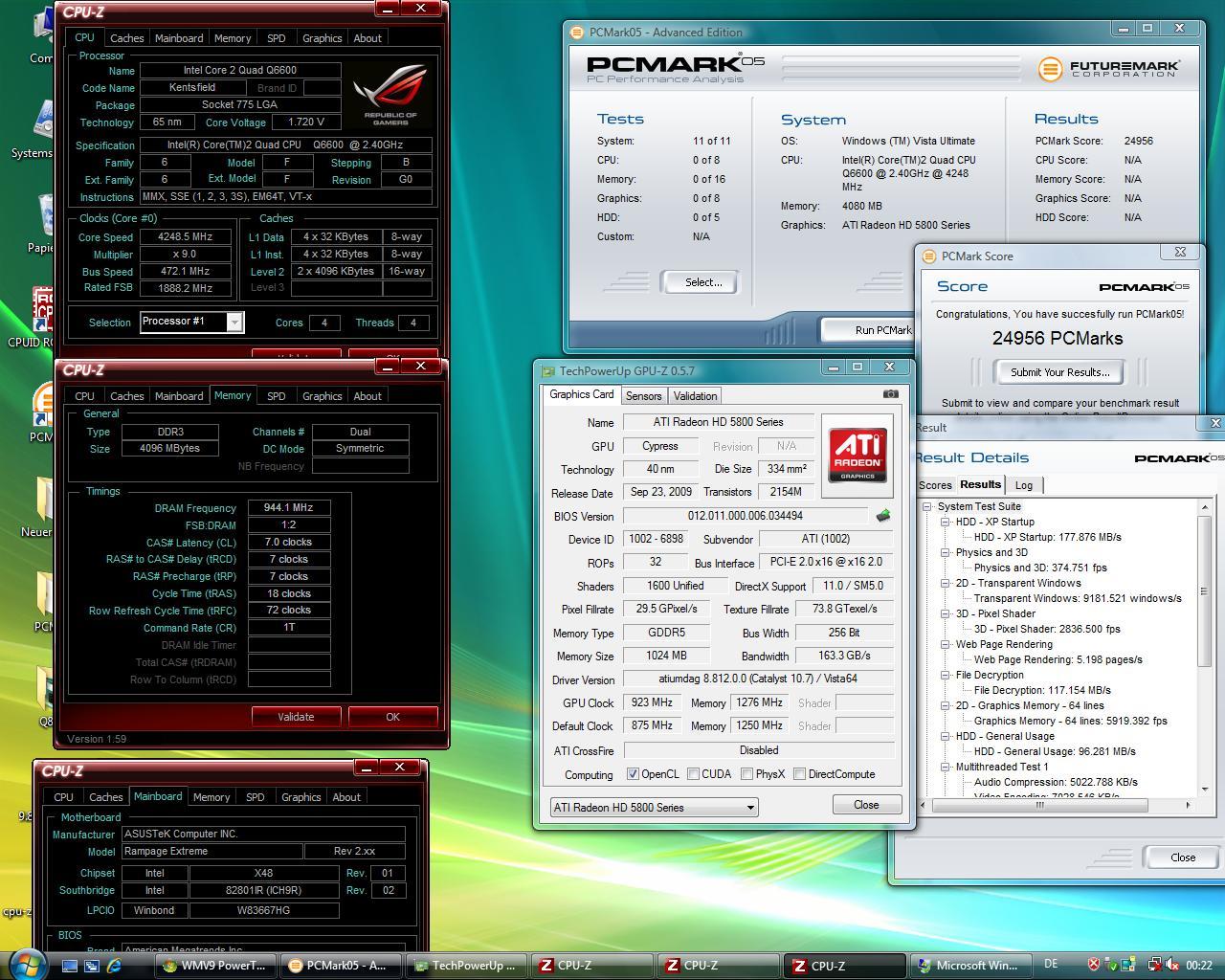1225x980 pixels.
Task: Switch to Log tab in Result Details
Action: [1023, 485]
